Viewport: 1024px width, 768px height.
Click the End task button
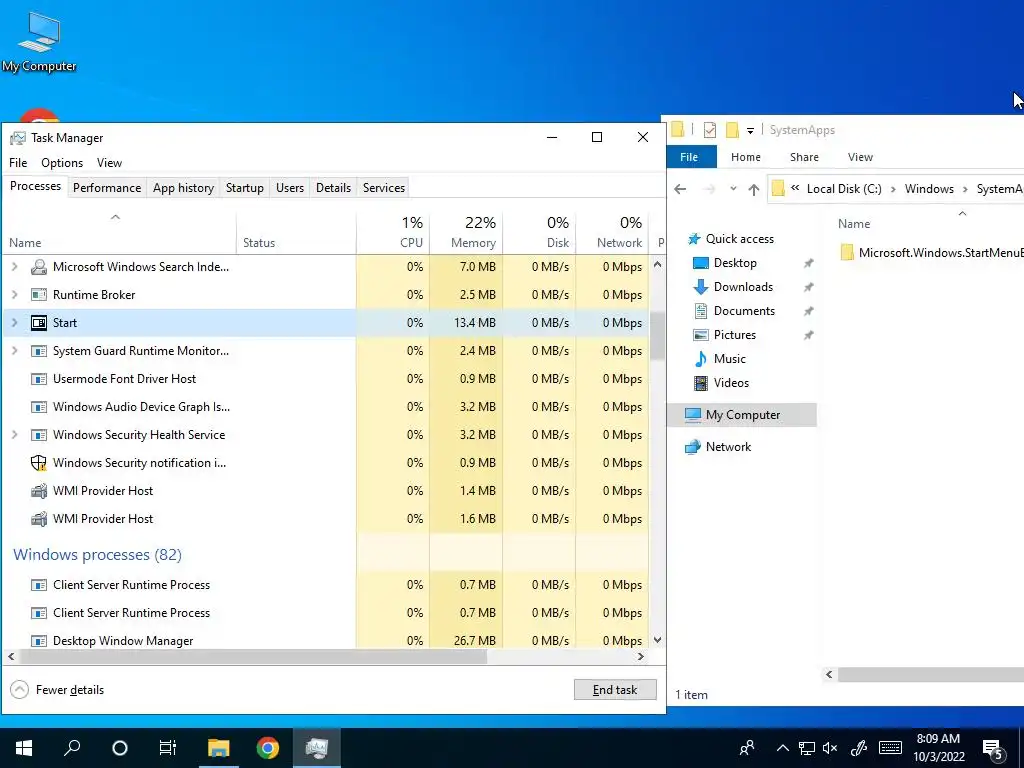[x=615, y=690]
